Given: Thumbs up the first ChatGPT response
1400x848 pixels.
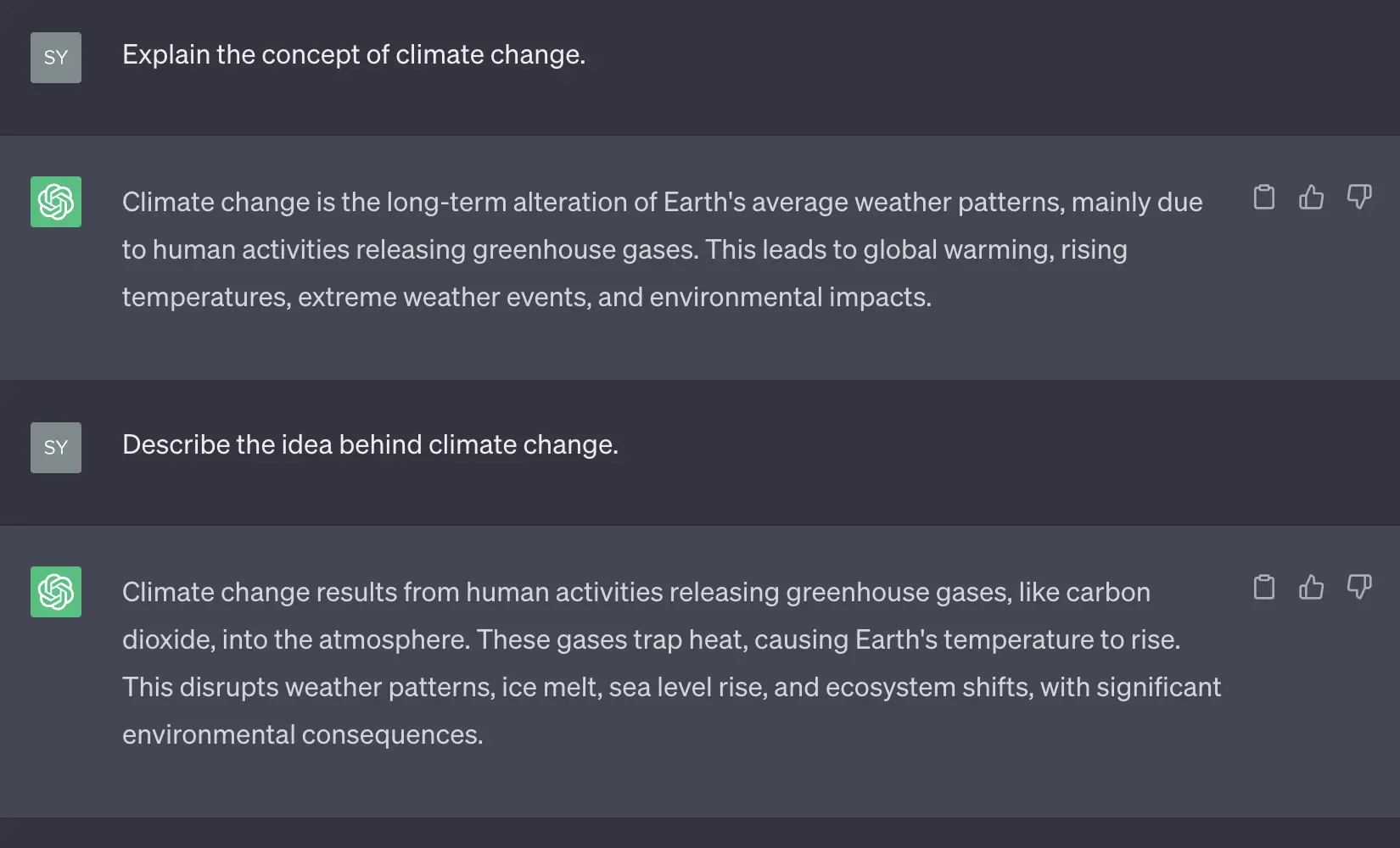Looking at the screenshot, I should coord(1311,198).
